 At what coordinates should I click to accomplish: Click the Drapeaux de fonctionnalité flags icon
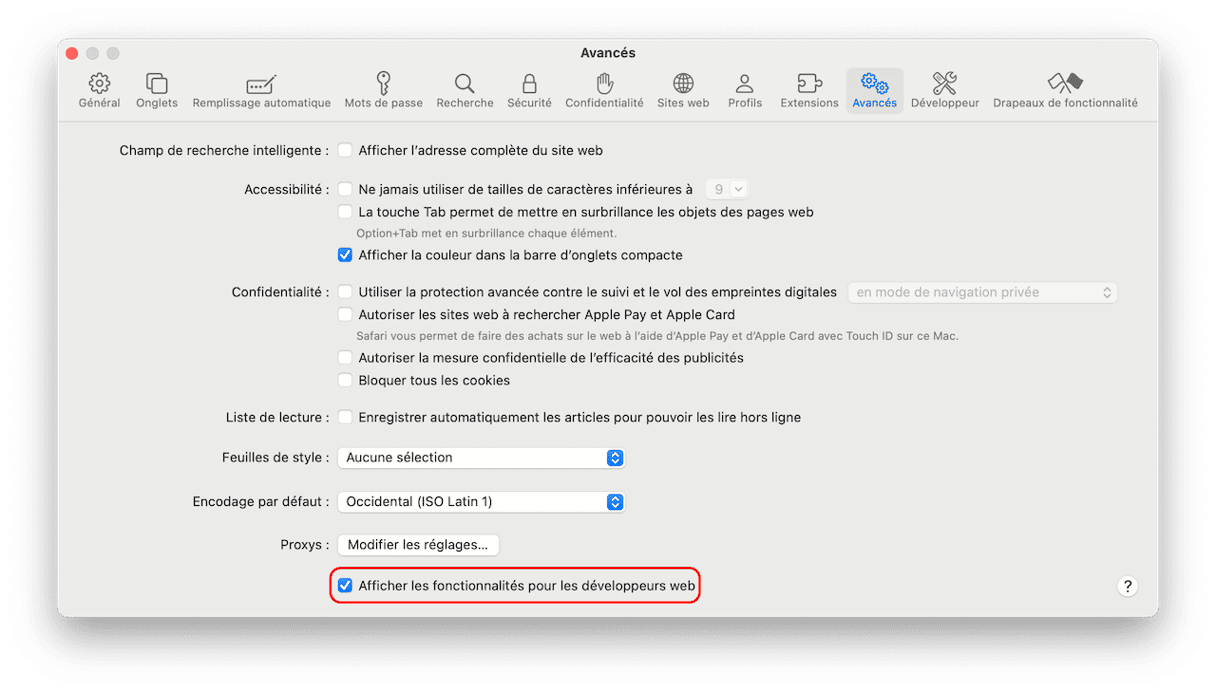(1065, 84)
